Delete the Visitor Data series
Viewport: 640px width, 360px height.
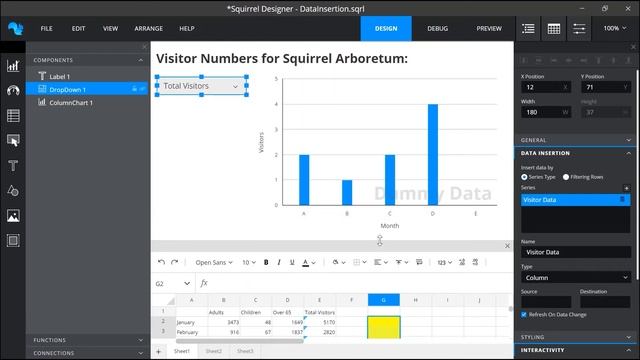622,200
